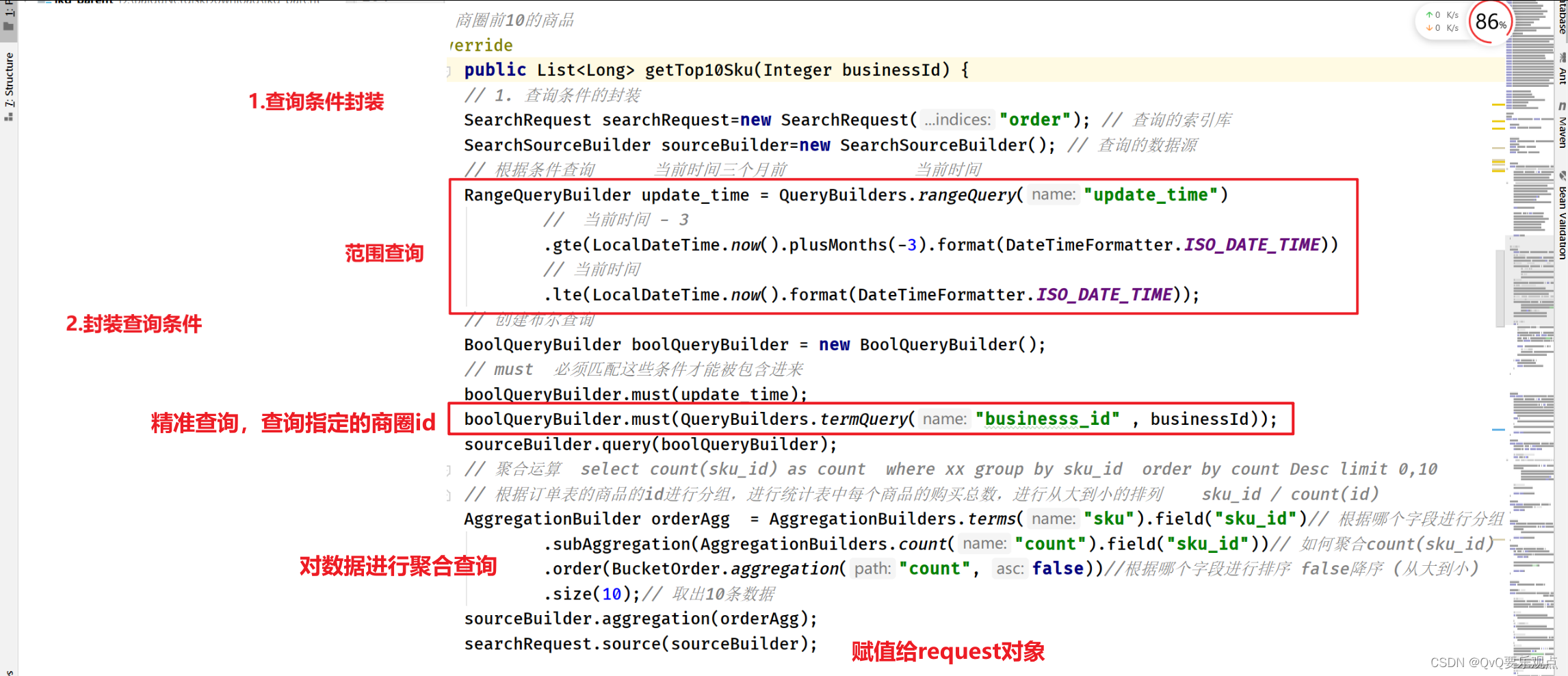Open the Bean Validation tool window tab
The width and height of the screenshot is (1568, 676).
tap(1562, 216)
